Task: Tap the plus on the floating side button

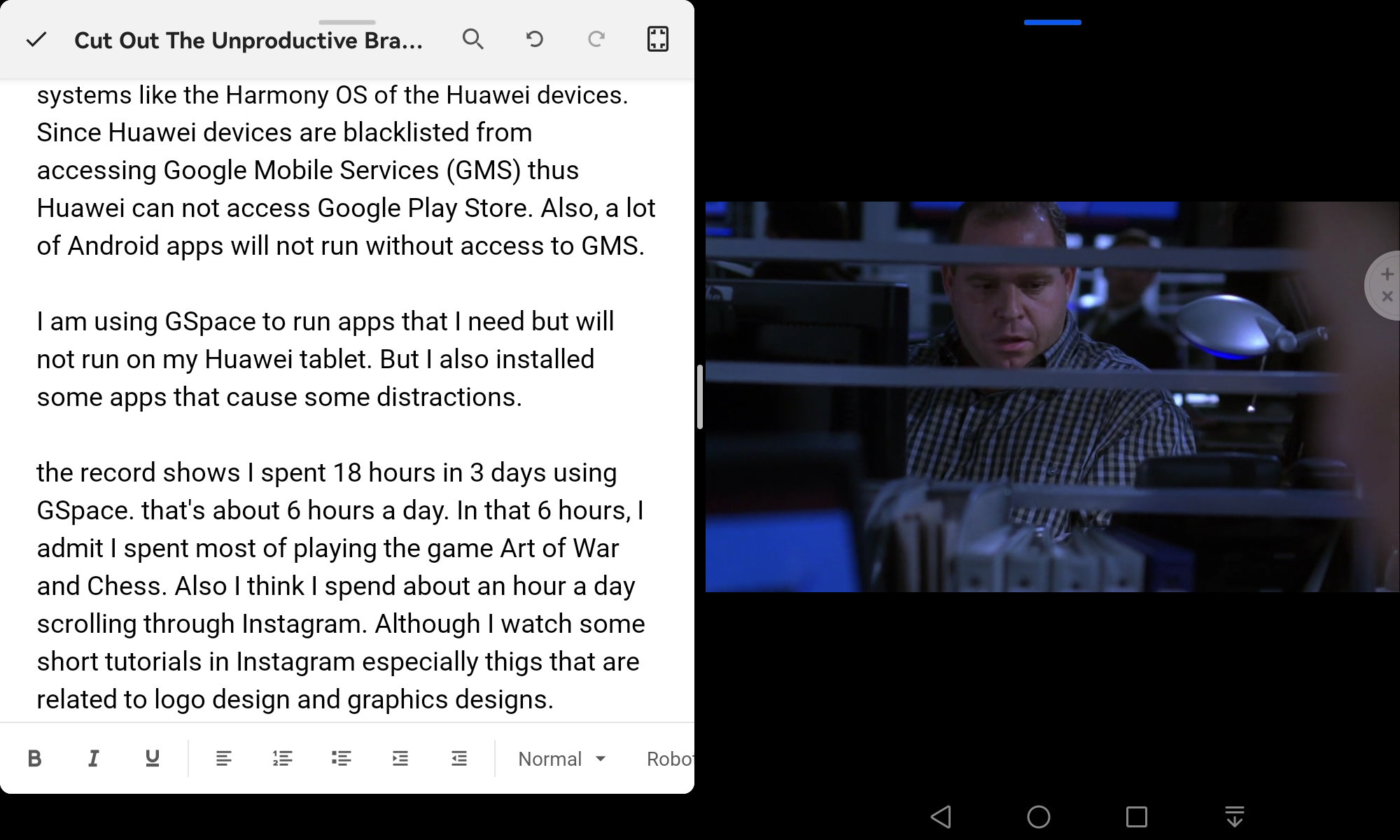Action: (1387, 274)
